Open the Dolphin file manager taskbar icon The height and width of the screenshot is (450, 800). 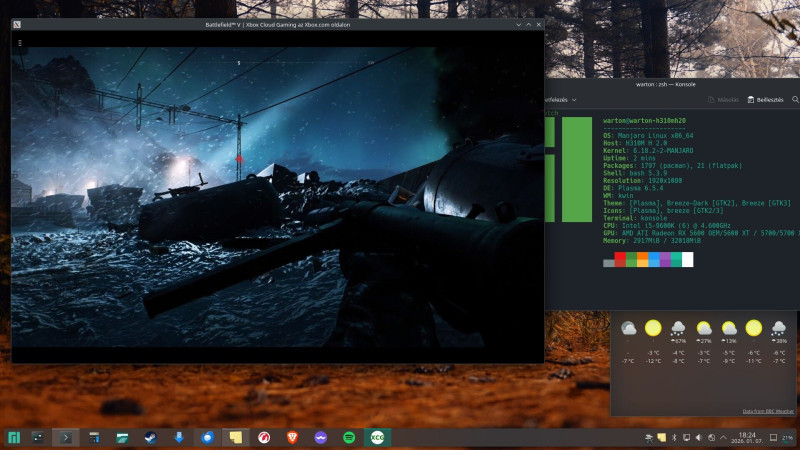click(x=122, y=438)
